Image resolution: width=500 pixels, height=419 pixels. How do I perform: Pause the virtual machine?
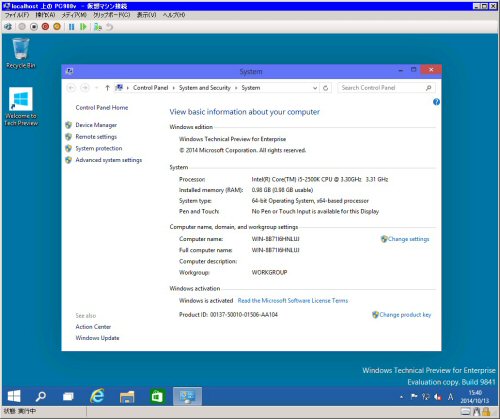coord(72,27)
